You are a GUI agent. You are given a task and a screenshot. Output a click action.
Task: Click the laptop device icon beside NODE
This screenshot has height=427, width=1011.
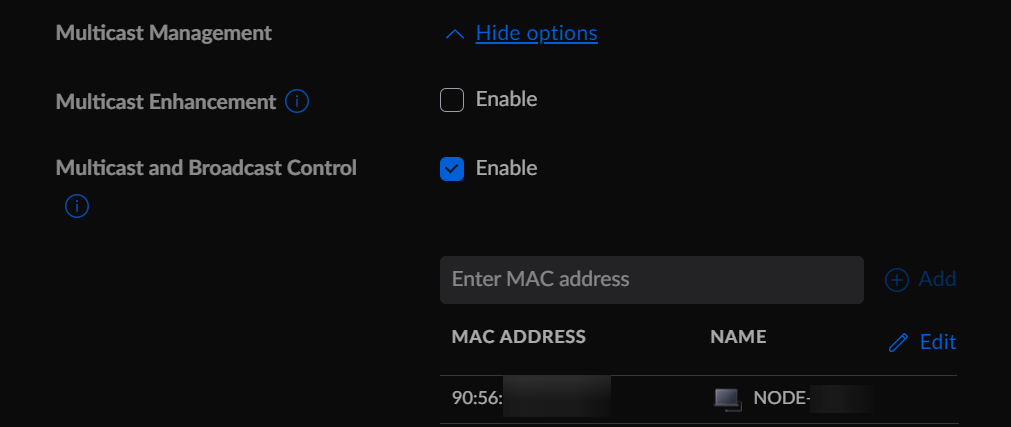coord(728,399)
